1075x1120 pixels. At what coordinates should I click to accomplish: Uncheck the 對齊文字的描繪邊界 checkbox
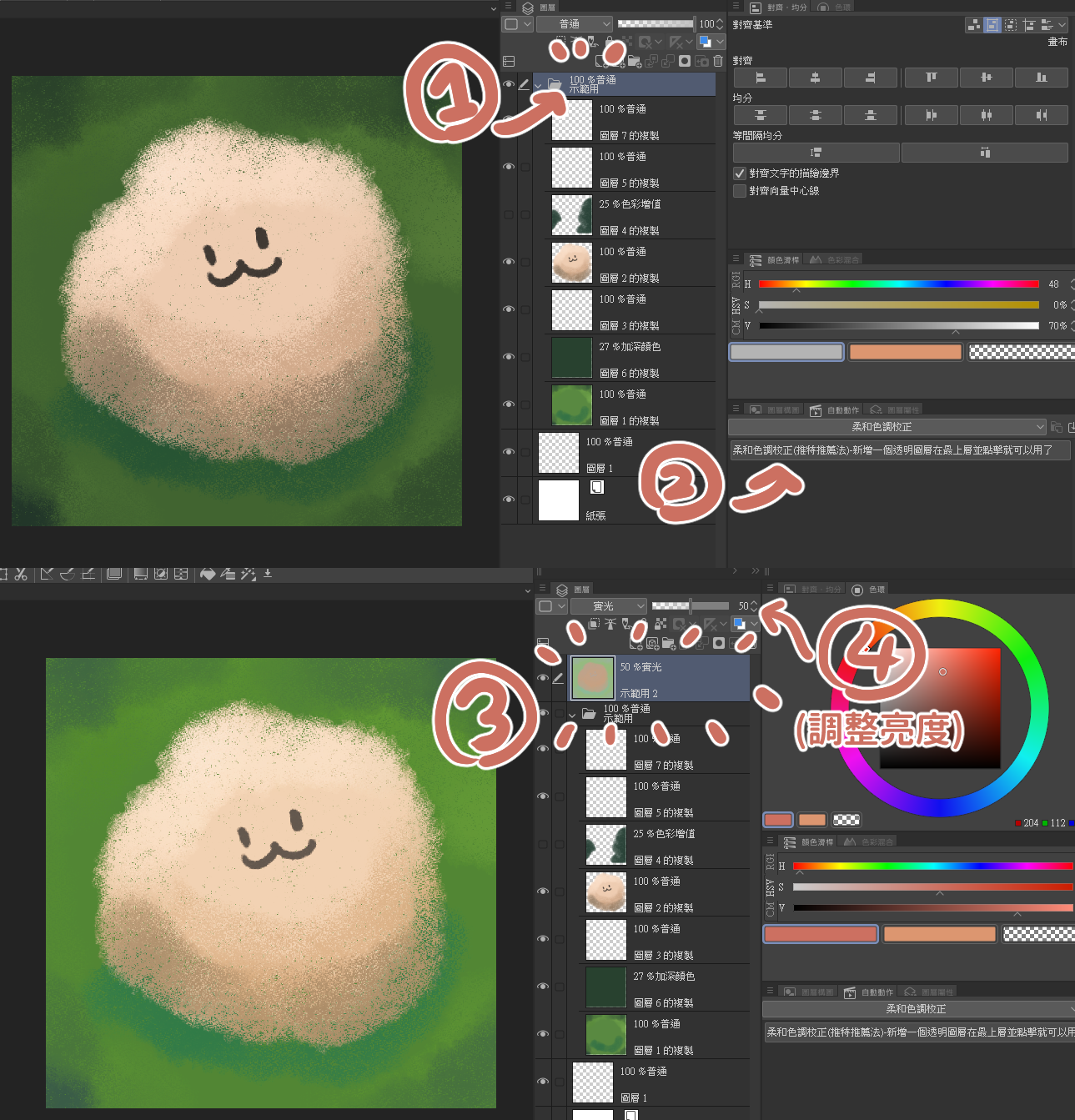[x=739, y=173]
